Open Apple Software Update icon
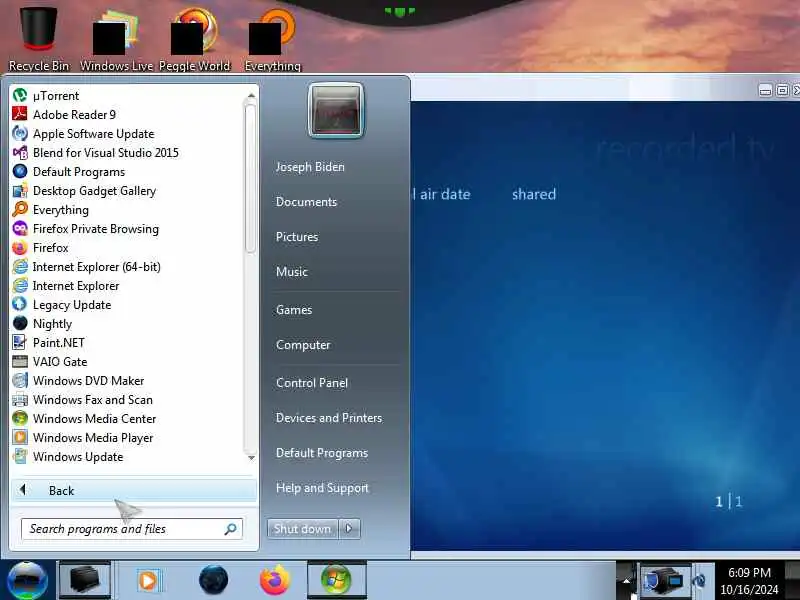The width and height of the screenshot is (800, 600). click(20, 134)
